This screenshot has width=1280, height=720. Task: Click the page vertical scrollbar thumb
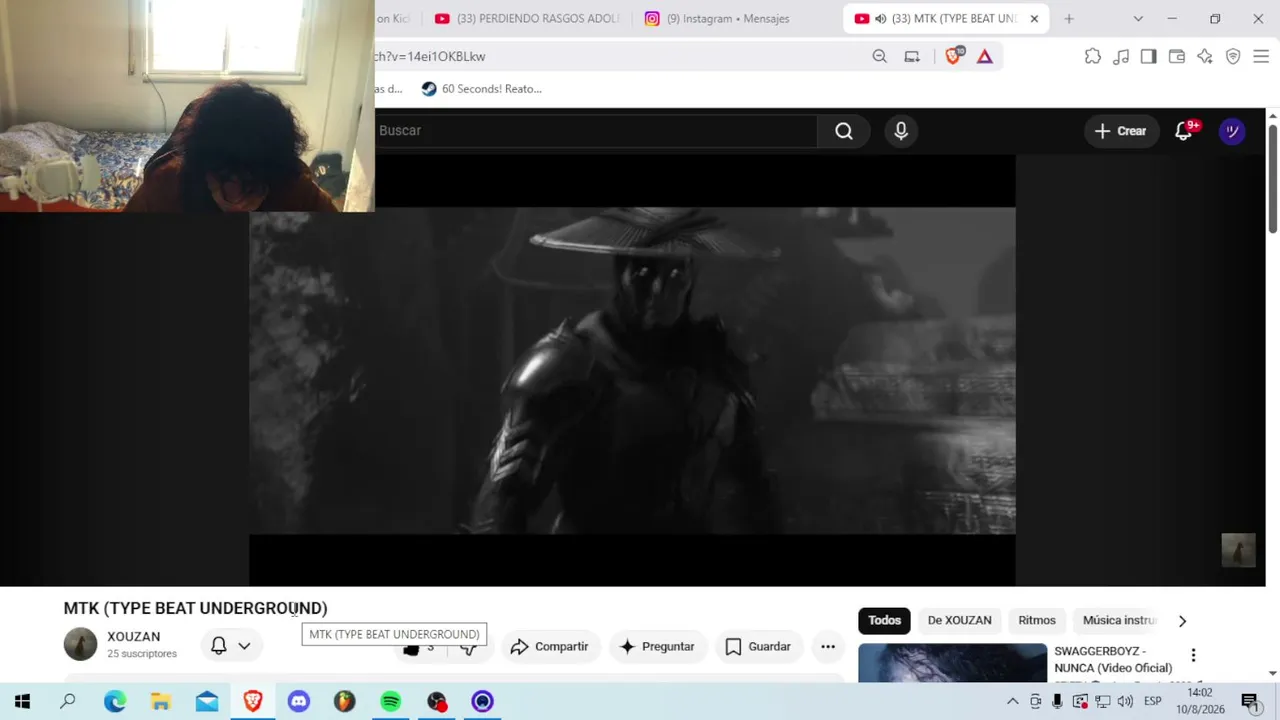[1273, 180]
